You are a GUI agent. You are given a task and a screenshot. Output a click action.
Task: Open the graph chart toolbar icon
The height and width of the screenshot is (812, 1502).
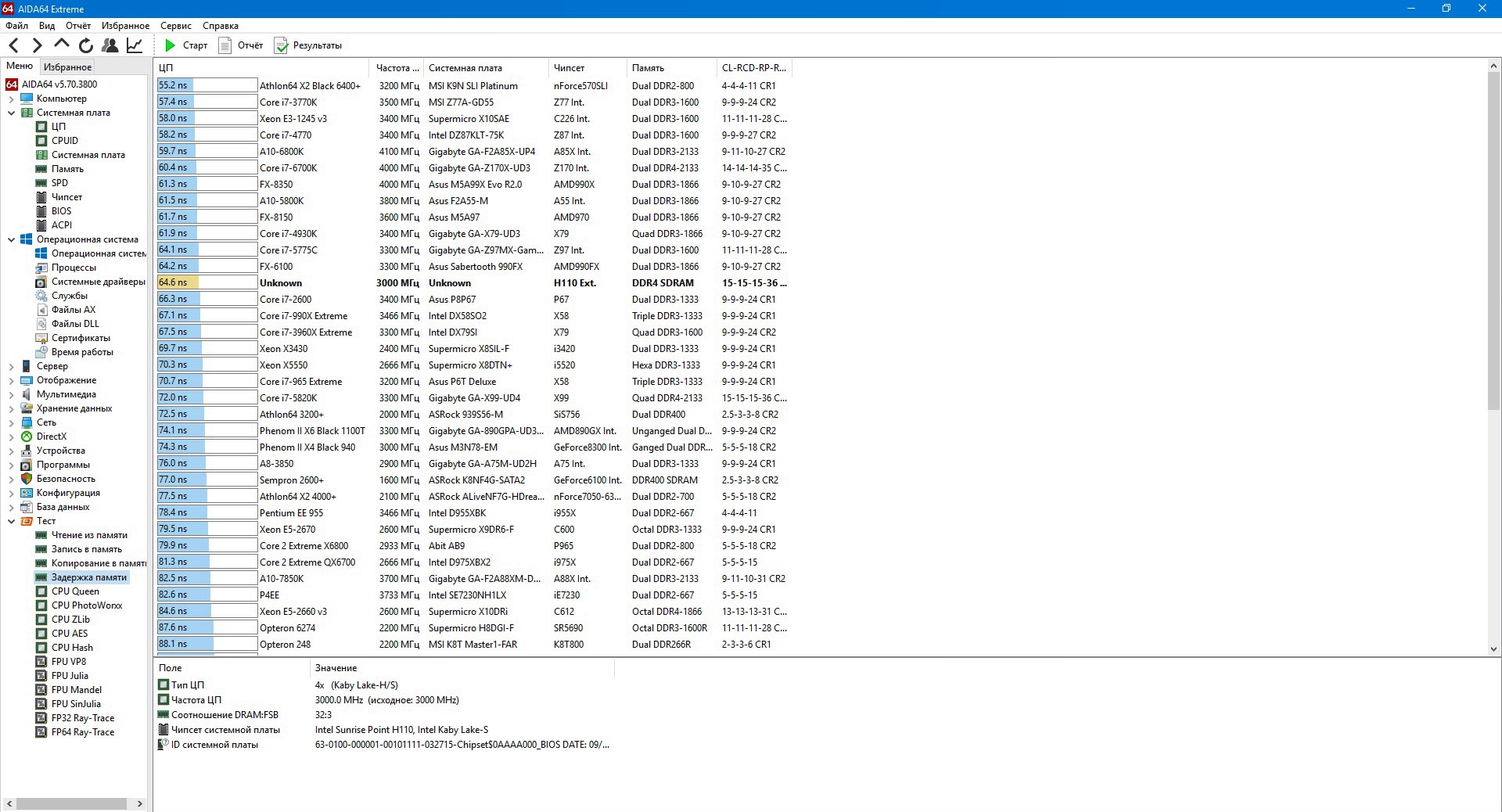(135, 45)
